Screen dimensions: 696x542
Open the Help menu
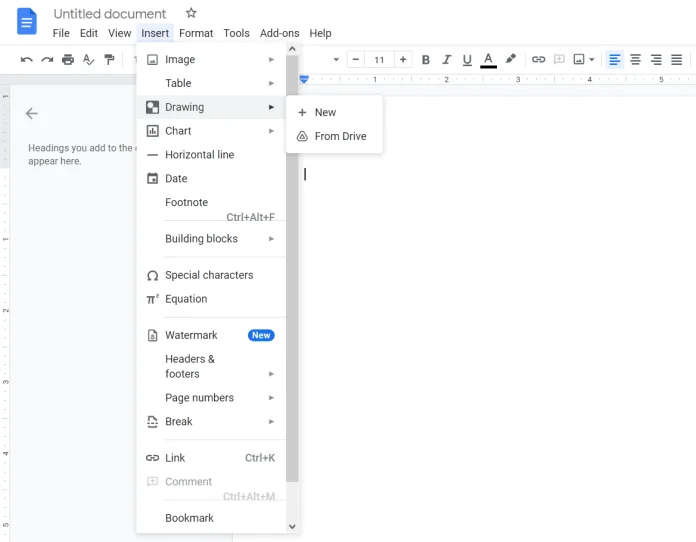(x=320, y=33)
